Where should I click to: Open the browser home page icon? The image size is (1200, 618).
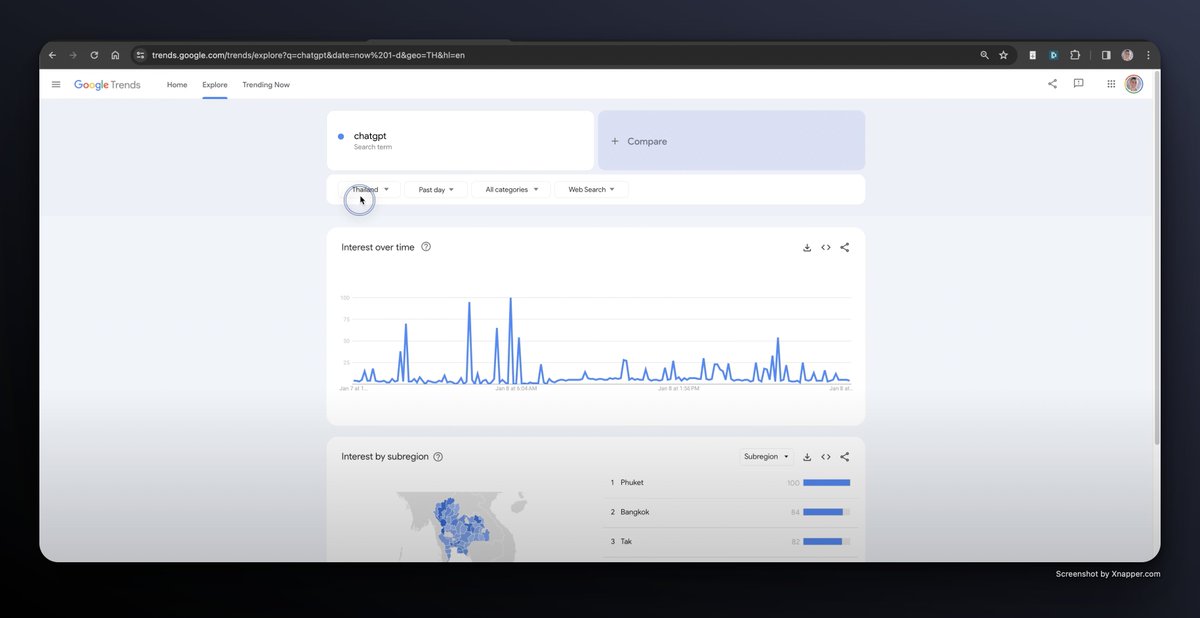tap(115, 55)
